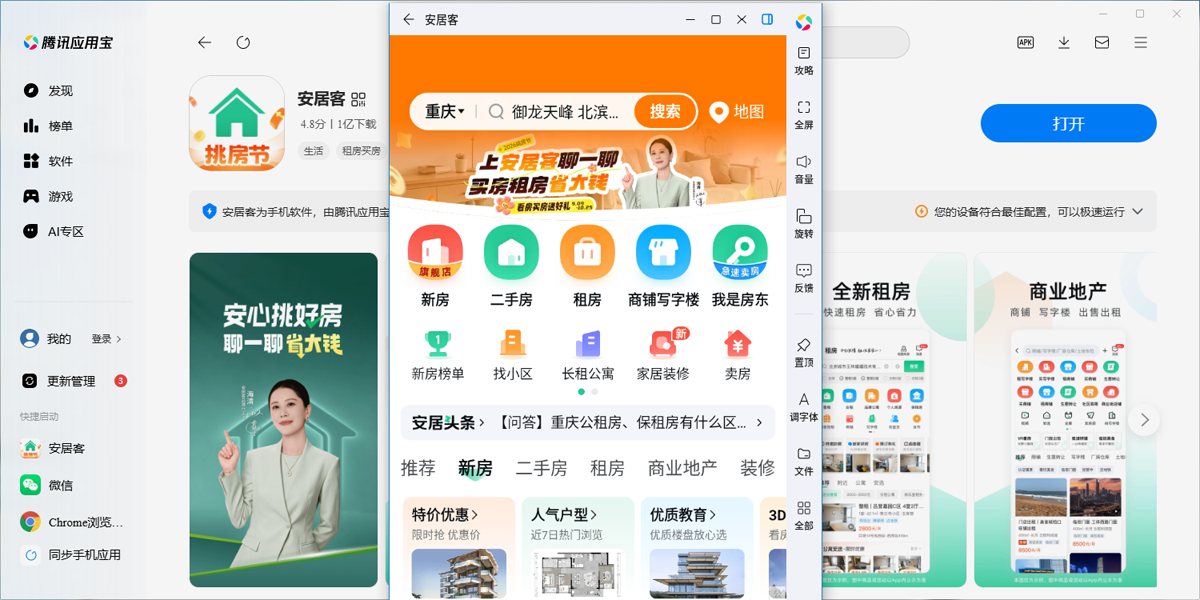Screen dimensions: 1200x600
Task: Click the QR code icon beside 安居客 title
Action: pyautogui.click(x=359, y=99)
